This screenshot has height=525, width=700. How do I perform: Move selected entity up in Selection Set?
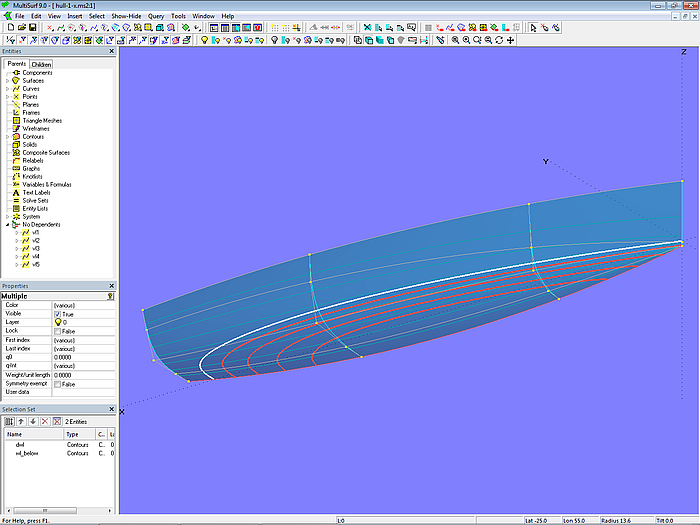[22, 421]
